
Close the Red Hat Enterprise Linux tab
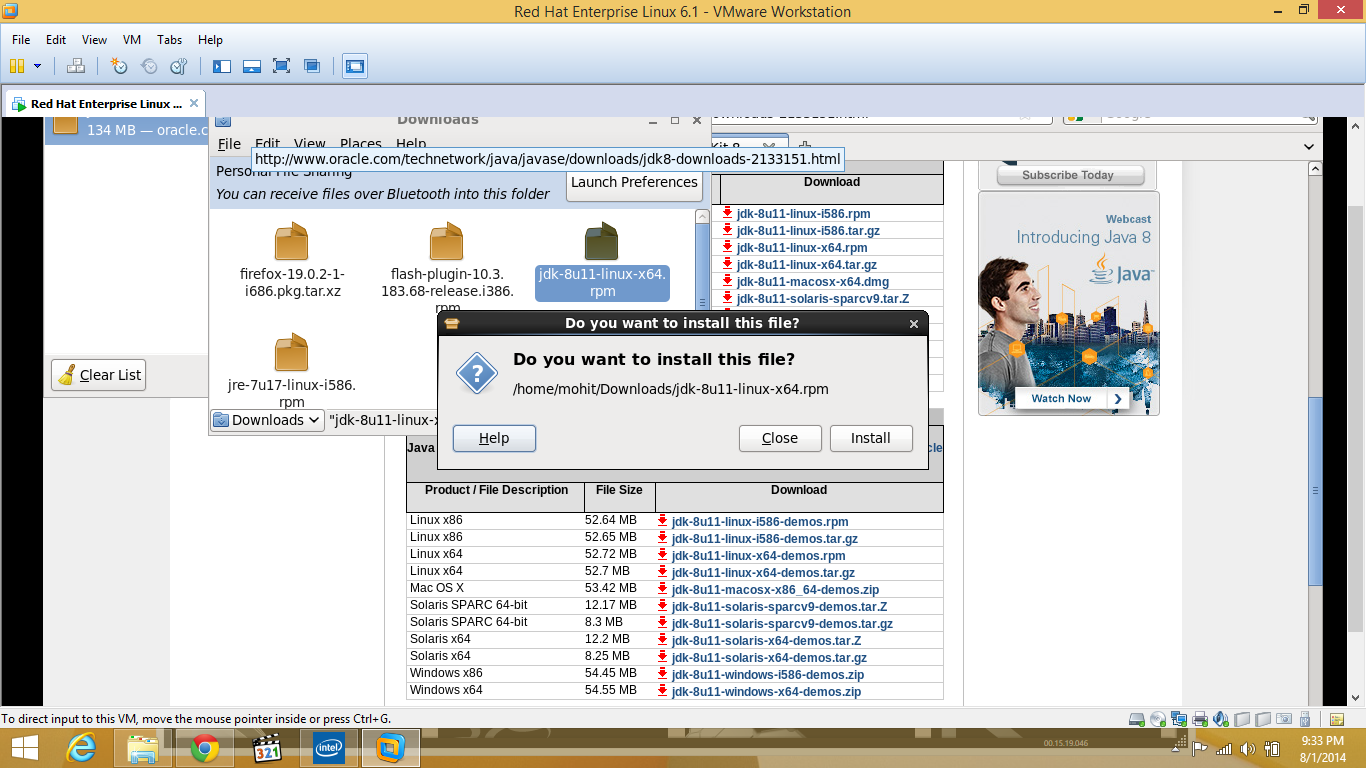click(x=194, y=103)
